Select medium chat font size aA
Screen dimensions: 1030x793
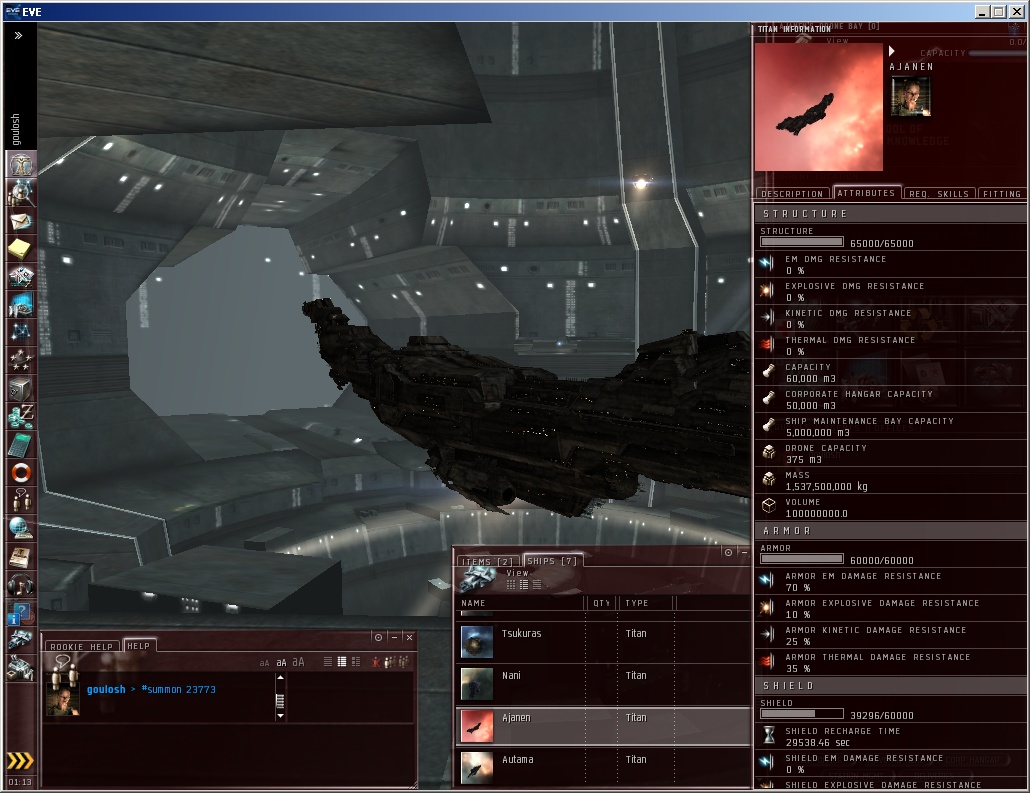click(281, 662)
